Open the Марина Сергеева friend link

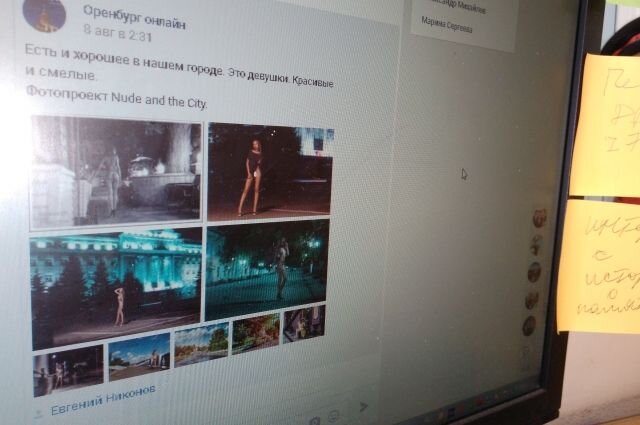click(x=447, y=25)
